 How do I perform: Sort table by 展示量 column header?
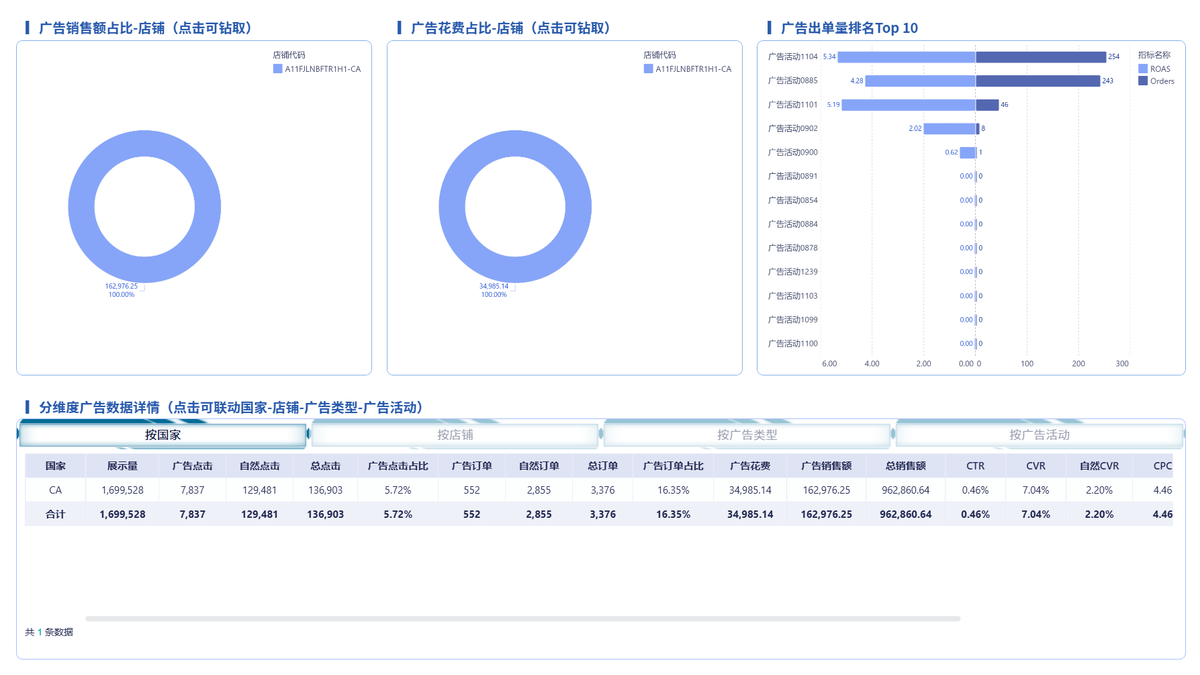123,466
